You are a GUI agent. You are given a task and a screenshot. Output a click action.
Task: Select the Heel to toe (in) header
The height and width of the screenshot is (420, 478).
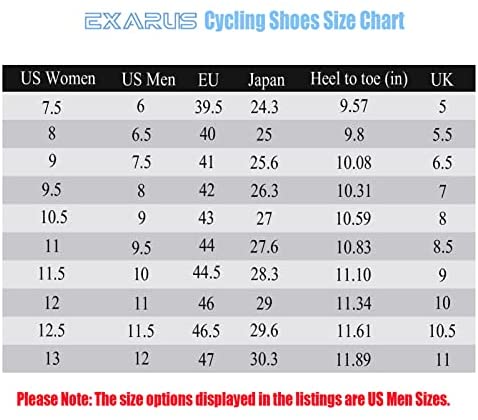[x=359, y=79]
